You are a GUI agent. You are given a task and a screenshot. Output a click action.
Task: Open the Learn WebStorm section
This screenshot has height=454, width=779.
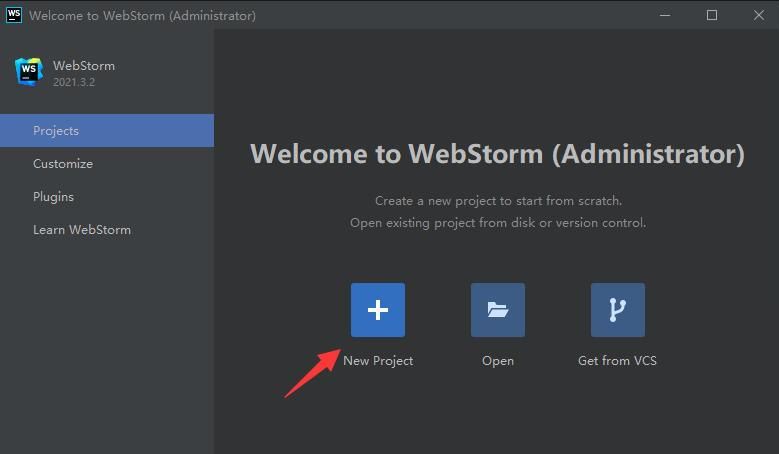pos(107,229)
